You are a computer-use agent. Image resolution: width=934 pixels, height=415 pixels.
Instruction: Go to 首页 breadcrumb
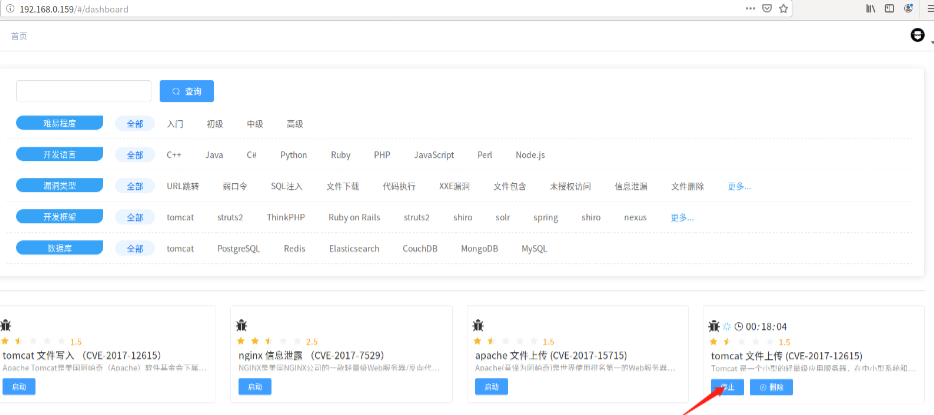point(19,36)
